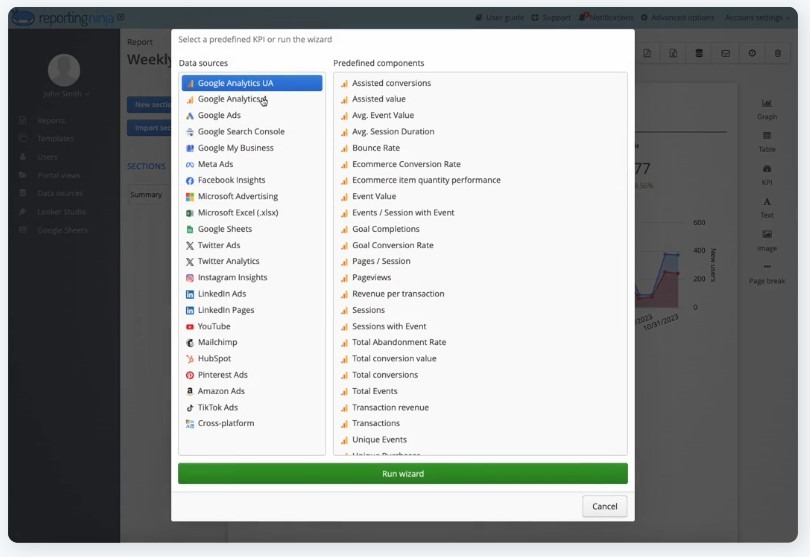Choose Instagram Insights data source
The height and width of the screenshot is (557, 810).
(x=252, y=277)
